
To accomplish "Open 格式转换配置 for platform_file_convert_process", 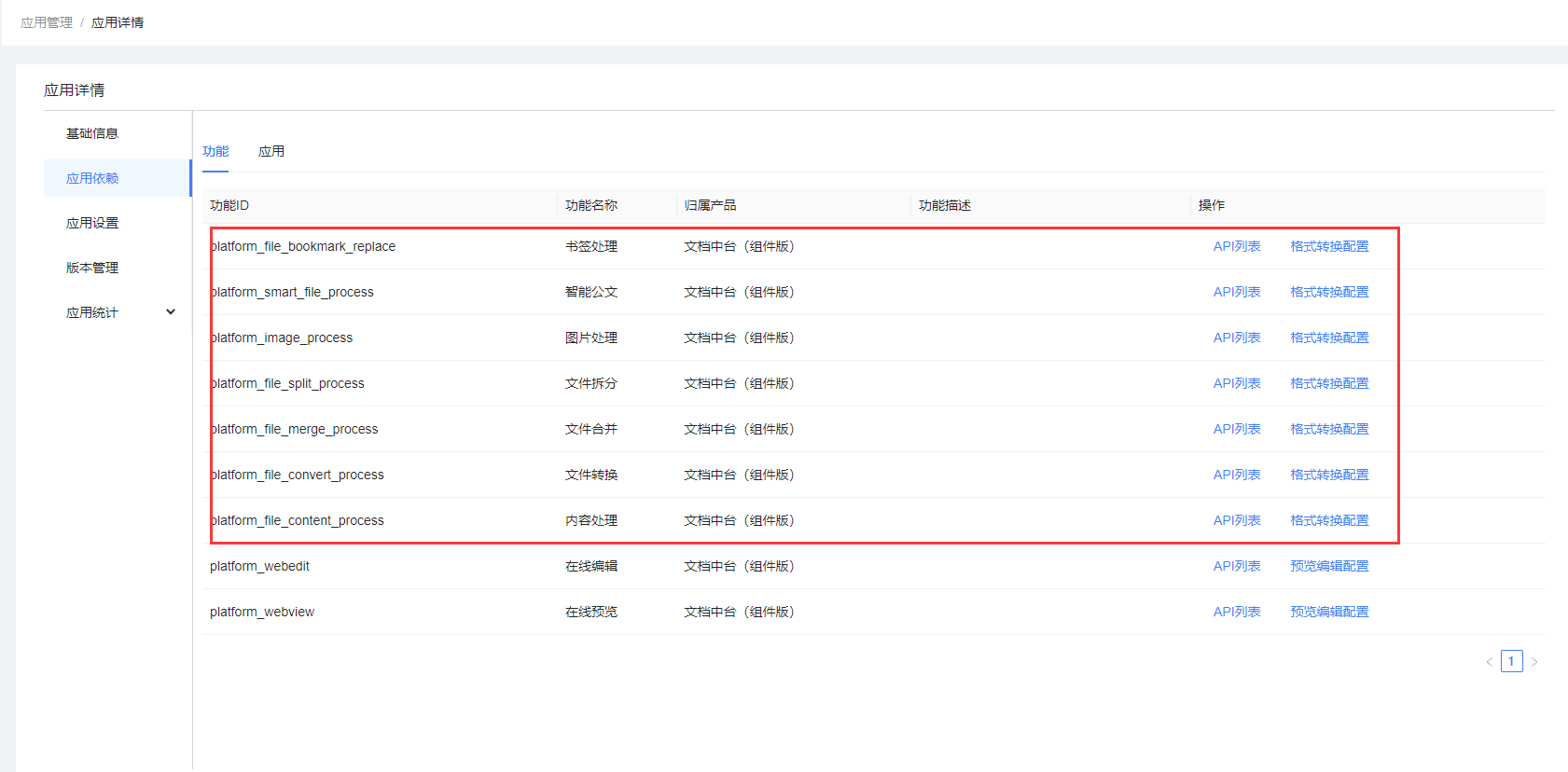I will click(1329, 475).
